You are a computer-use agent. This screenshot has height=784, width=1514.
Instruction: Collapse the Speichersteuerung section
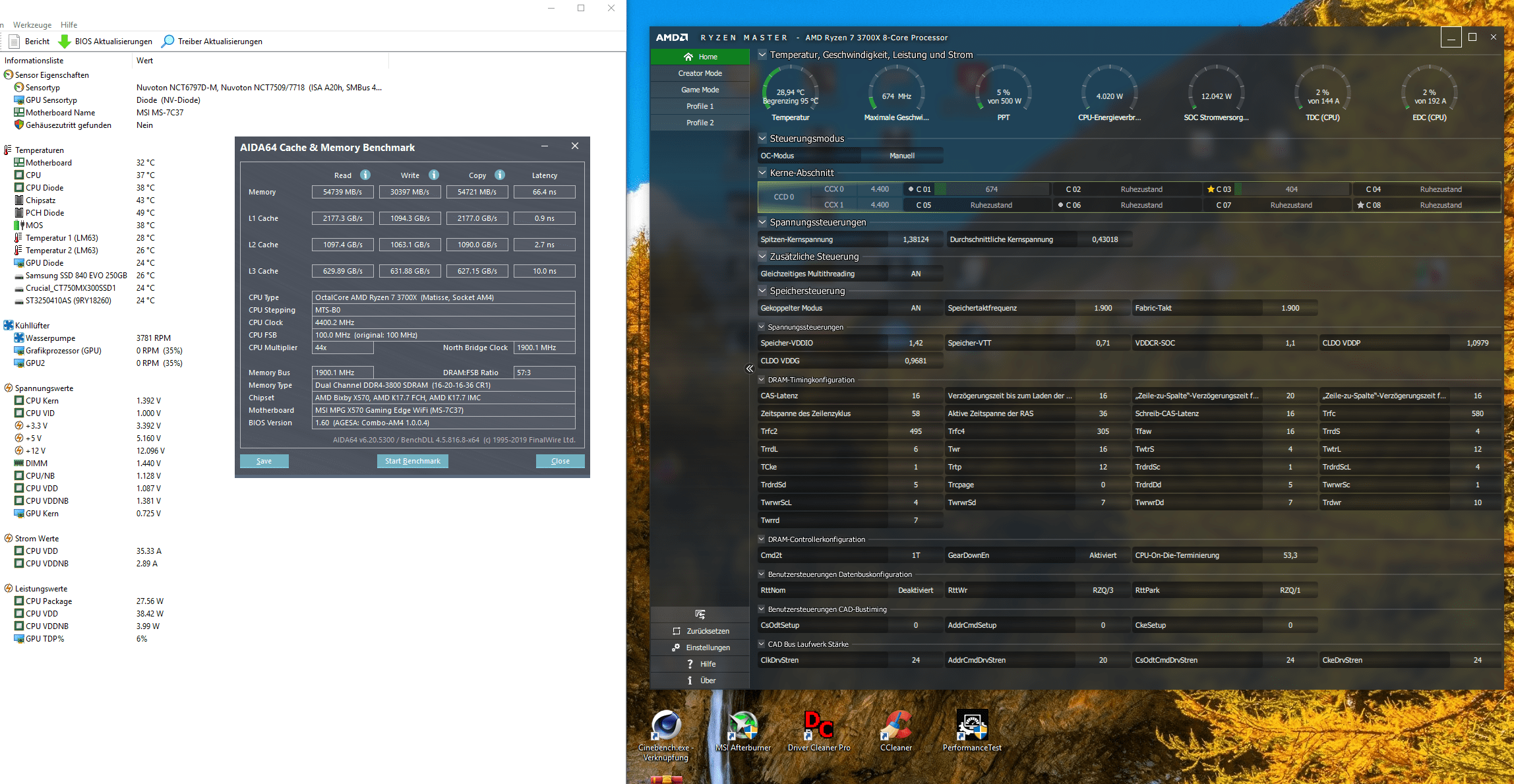tap(762, 291)
